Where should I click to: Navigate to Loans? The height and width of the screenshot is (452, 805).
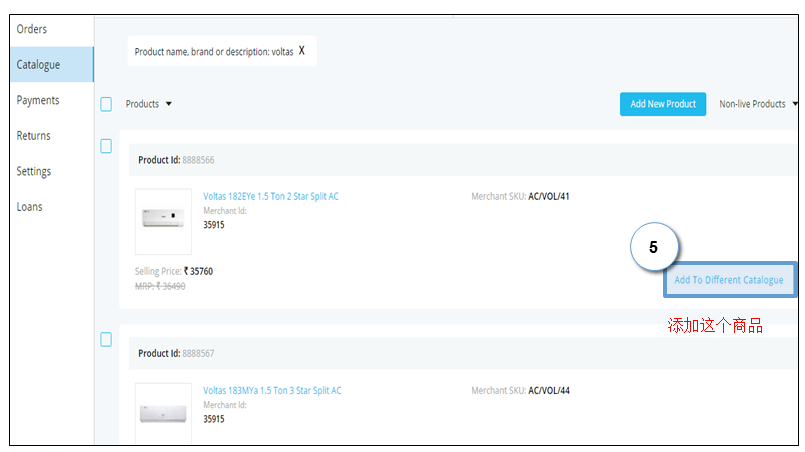29,206
